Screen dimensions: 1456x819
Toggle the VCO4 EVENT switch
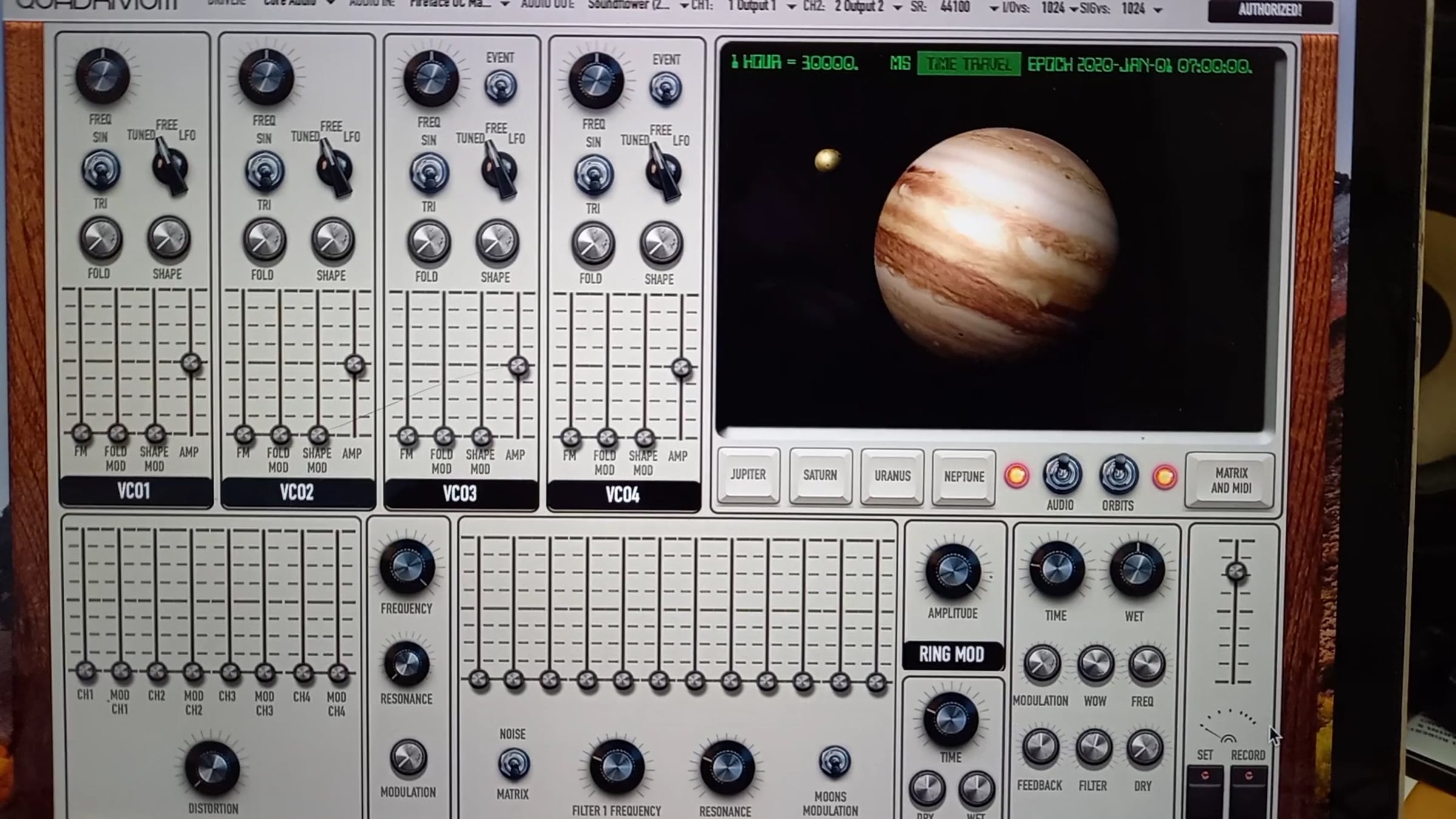666,89
